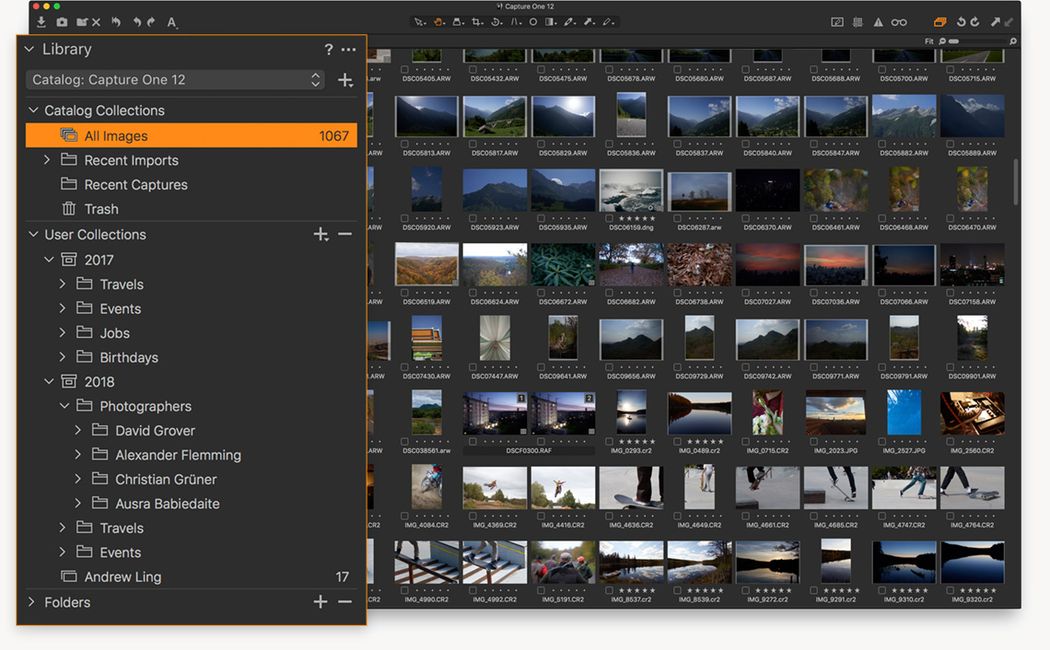This screenshot has height=650, width=1050.
Task: Toggle image alerts with the warning triangle
Action: (876, 21)
